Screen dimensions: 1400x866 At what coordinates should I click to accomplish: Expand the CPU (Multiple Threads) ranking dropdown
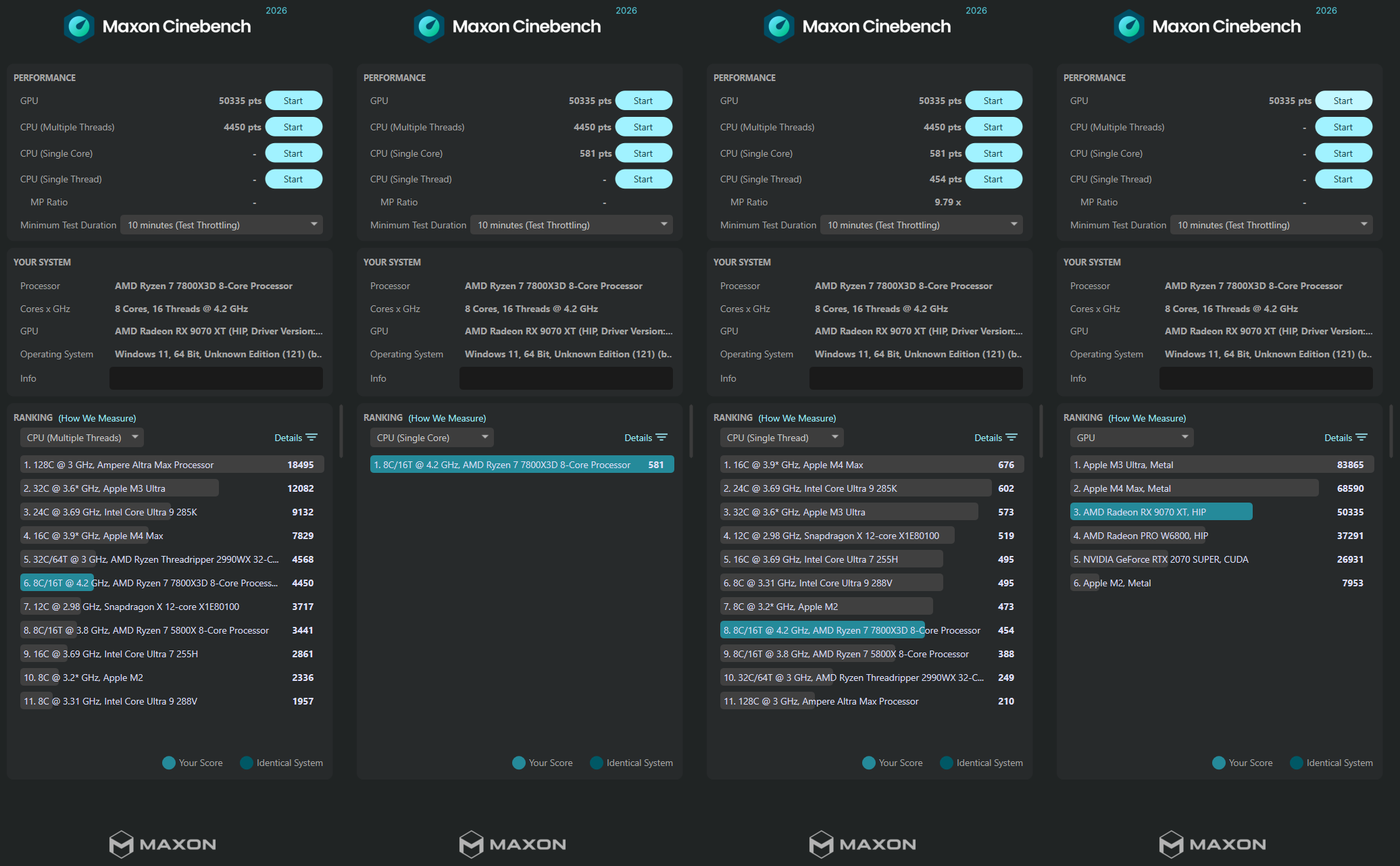(x=82, y=438)
